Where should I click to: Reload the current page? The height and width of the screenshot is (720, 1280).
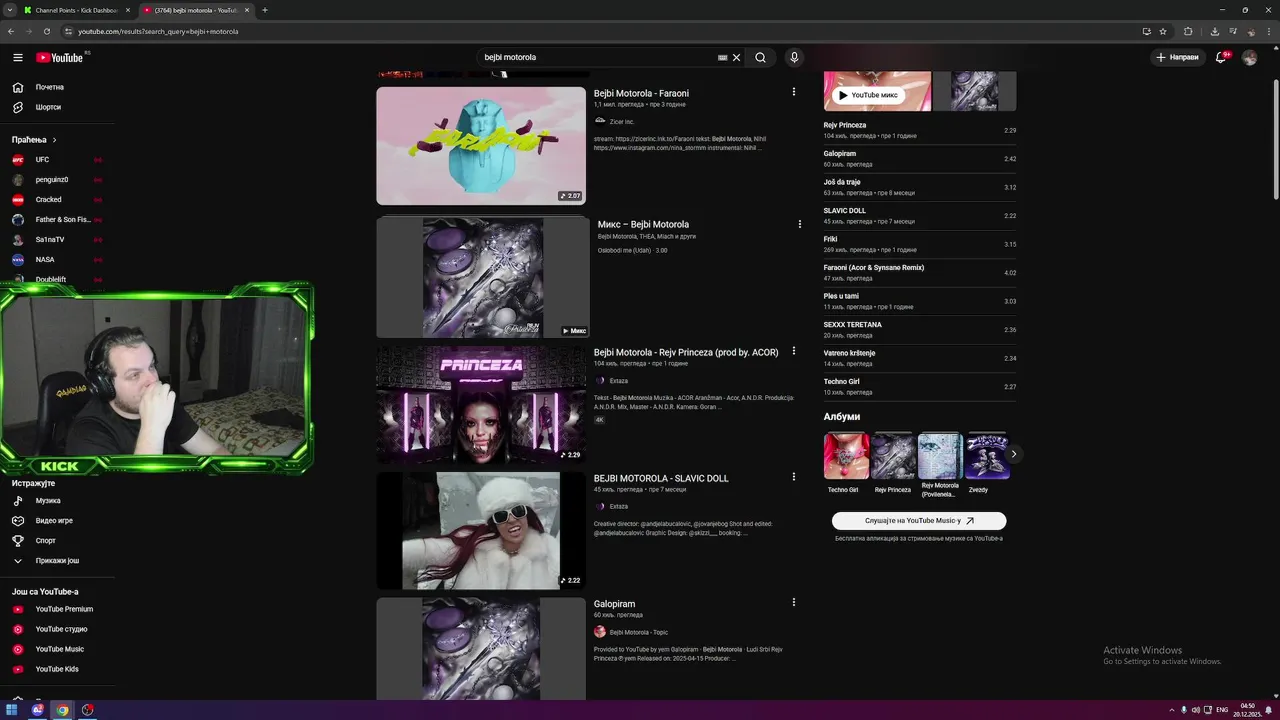[46, 31]
